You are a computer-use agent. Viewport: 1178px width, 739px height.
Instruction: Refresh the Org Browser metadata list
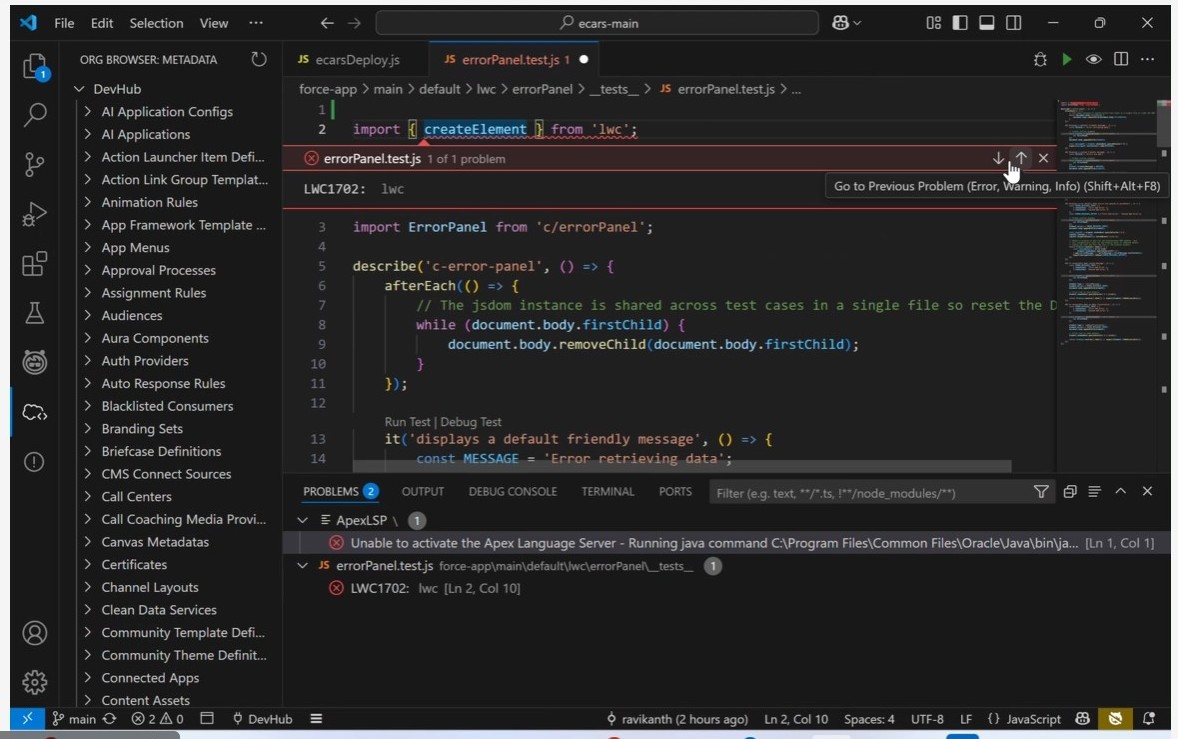click(x=259, y=59)
